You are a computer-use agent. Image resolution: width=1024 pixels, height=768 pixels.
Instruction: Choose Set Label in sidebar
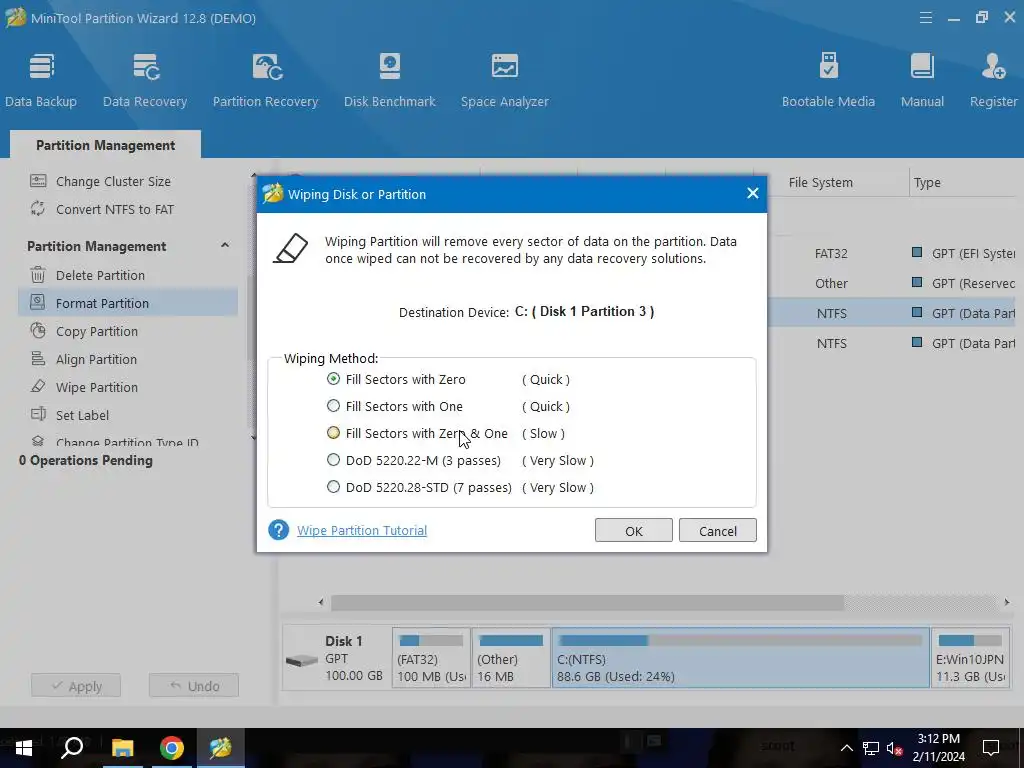tap(82, 415)
